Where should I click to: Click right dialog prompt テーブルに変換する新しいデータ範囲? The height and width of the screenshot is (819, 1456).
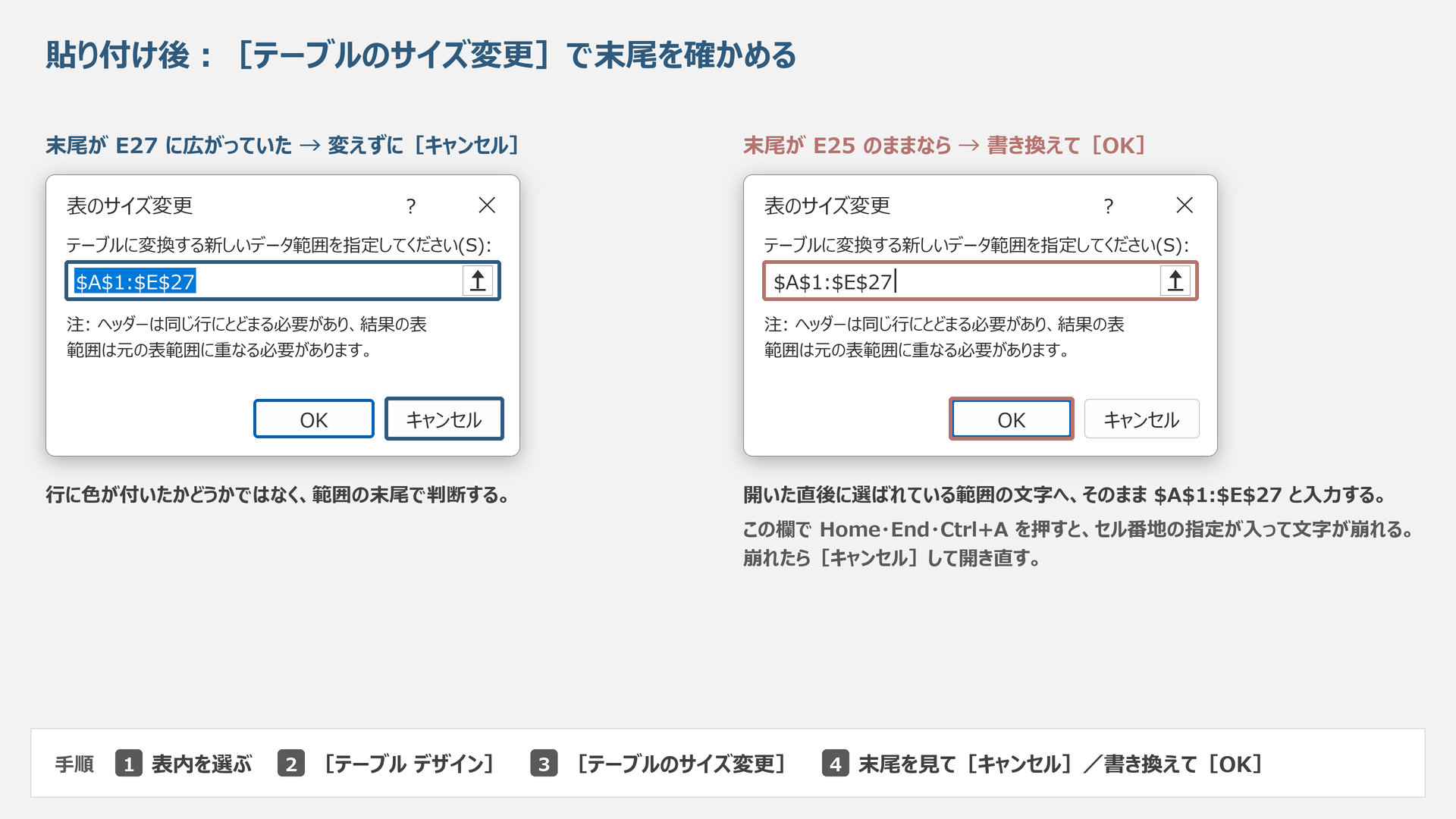(x=977, y=245)
